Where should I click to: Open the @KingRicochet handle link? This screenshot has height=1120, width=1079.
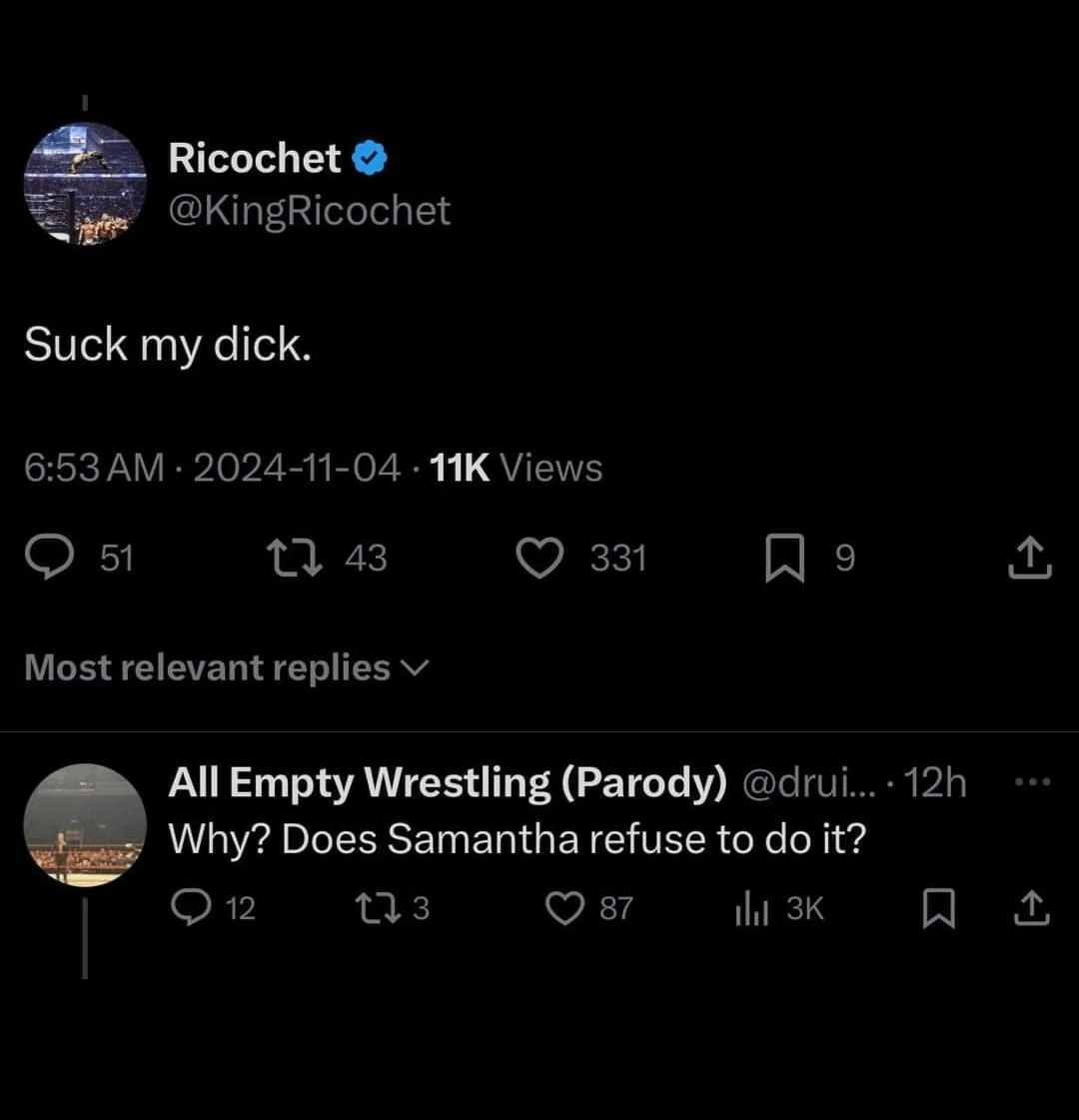(309, 211)
